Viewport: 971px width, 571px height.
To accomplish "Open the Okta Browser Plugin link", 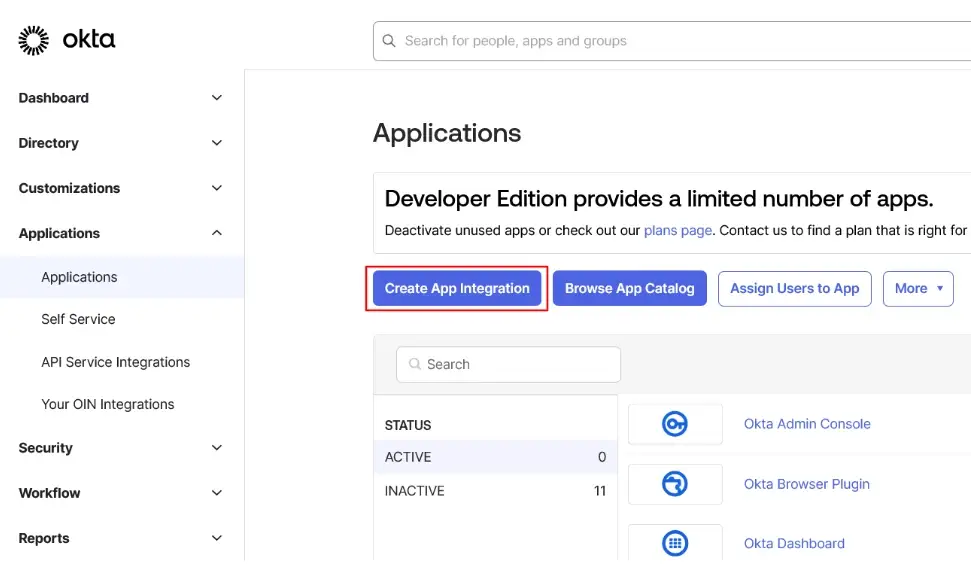I will tap(806, 484).
